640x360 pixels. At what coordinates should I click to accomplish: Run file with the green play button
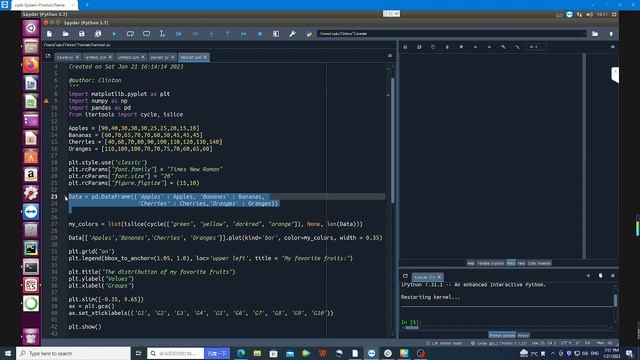tap(114, 34)
